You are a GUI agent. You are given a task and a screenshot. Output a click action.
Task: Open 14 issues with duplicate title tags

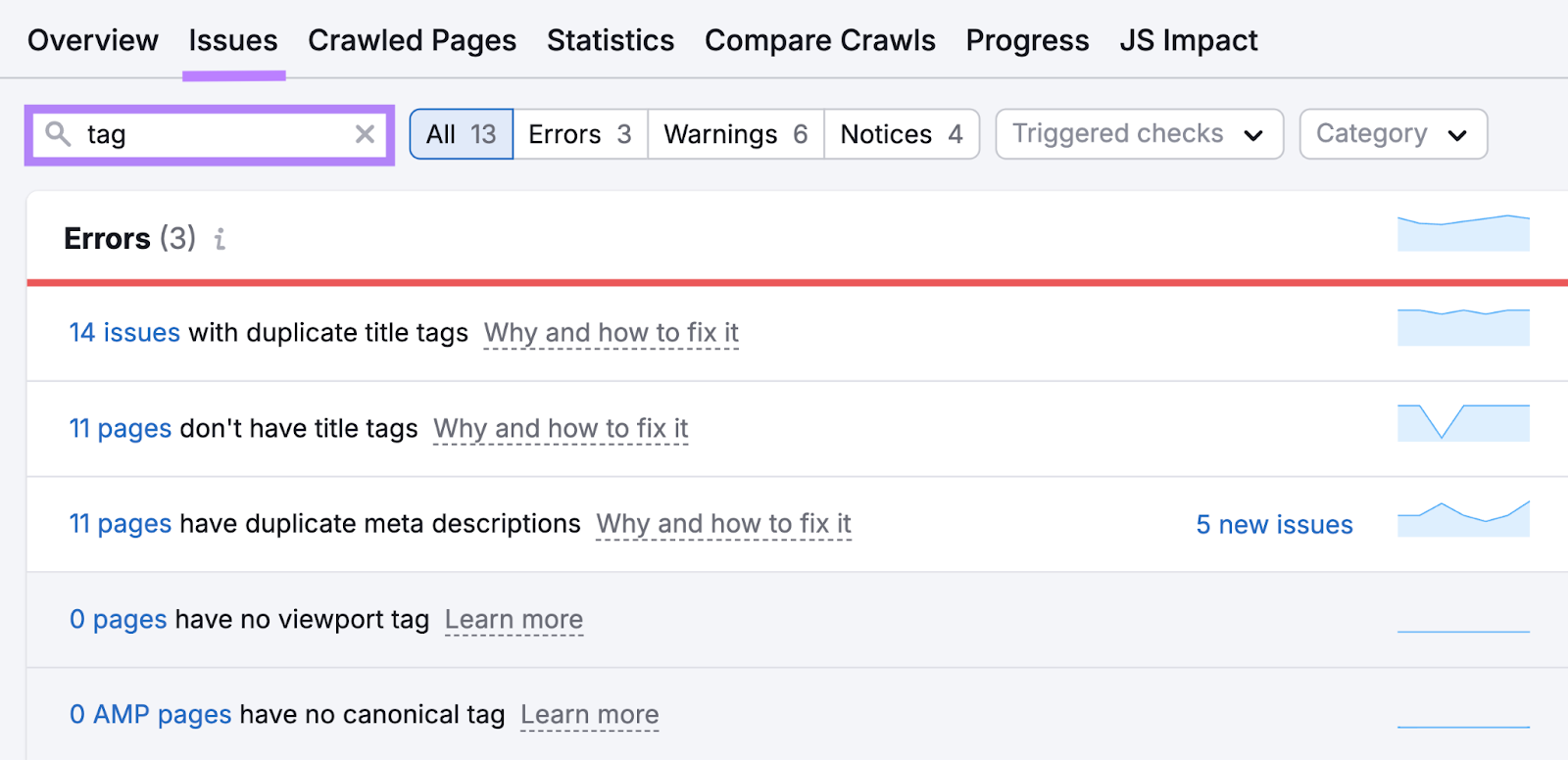[123, 333]
